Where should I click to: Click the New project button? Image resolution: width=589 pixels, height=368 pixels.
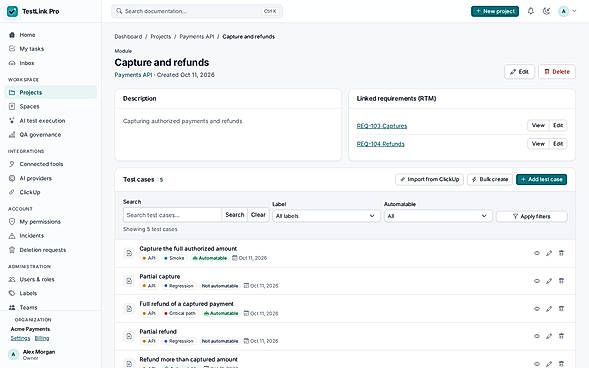point(495,11)
